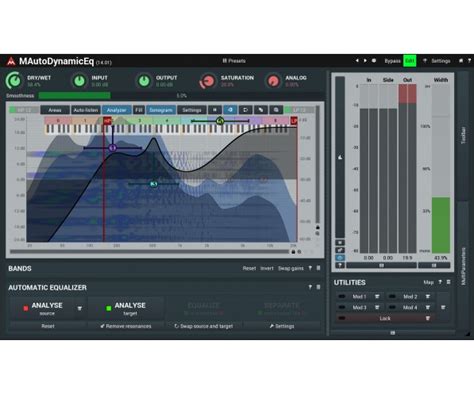Select the cyan band node on graph
Image resolution: width=474 pixels, height=394 pixels.
point(154,184)
